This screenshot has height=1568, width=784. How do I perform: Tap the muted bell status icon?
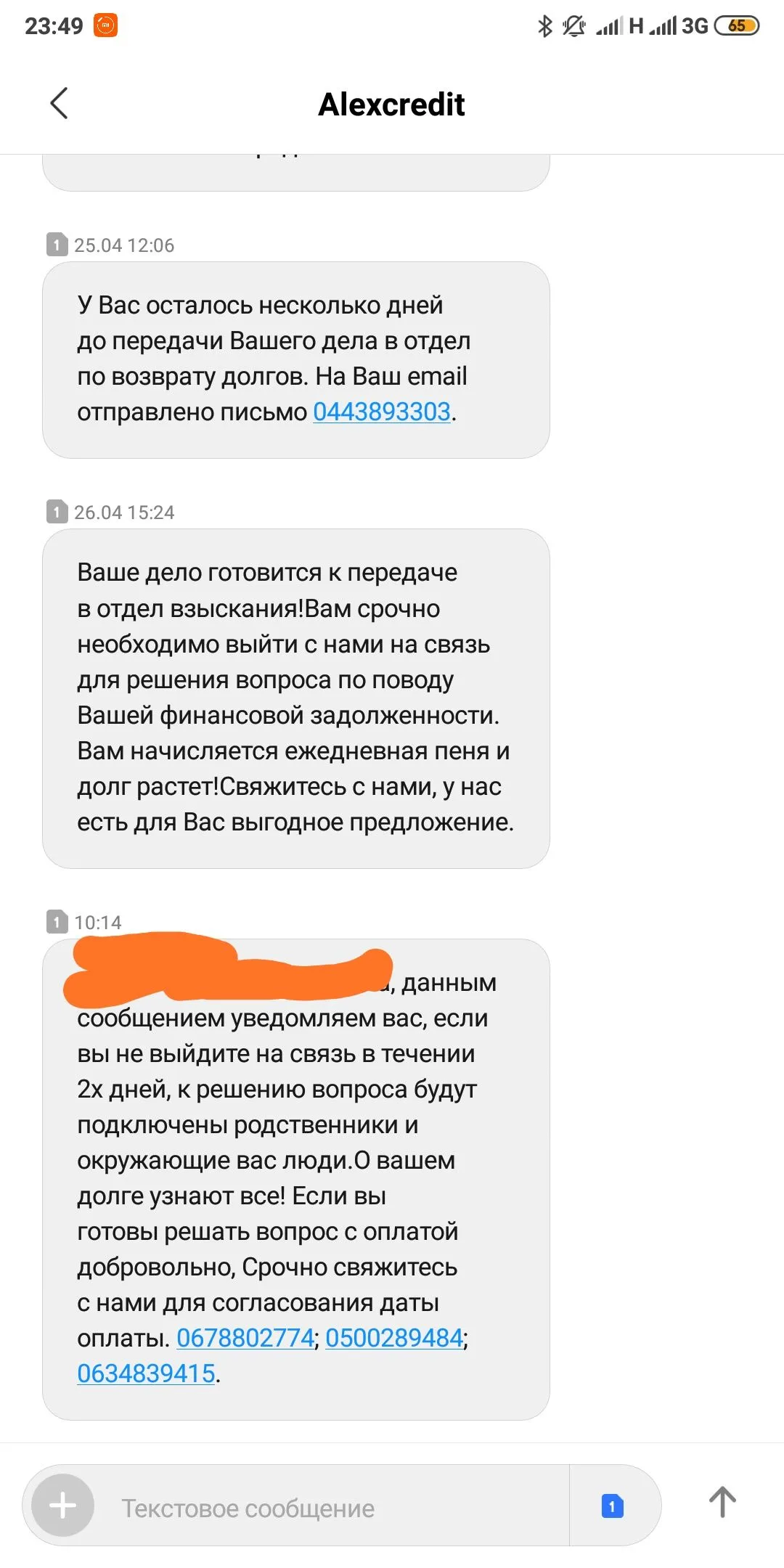pyautogui.click(x=574, y=26)
